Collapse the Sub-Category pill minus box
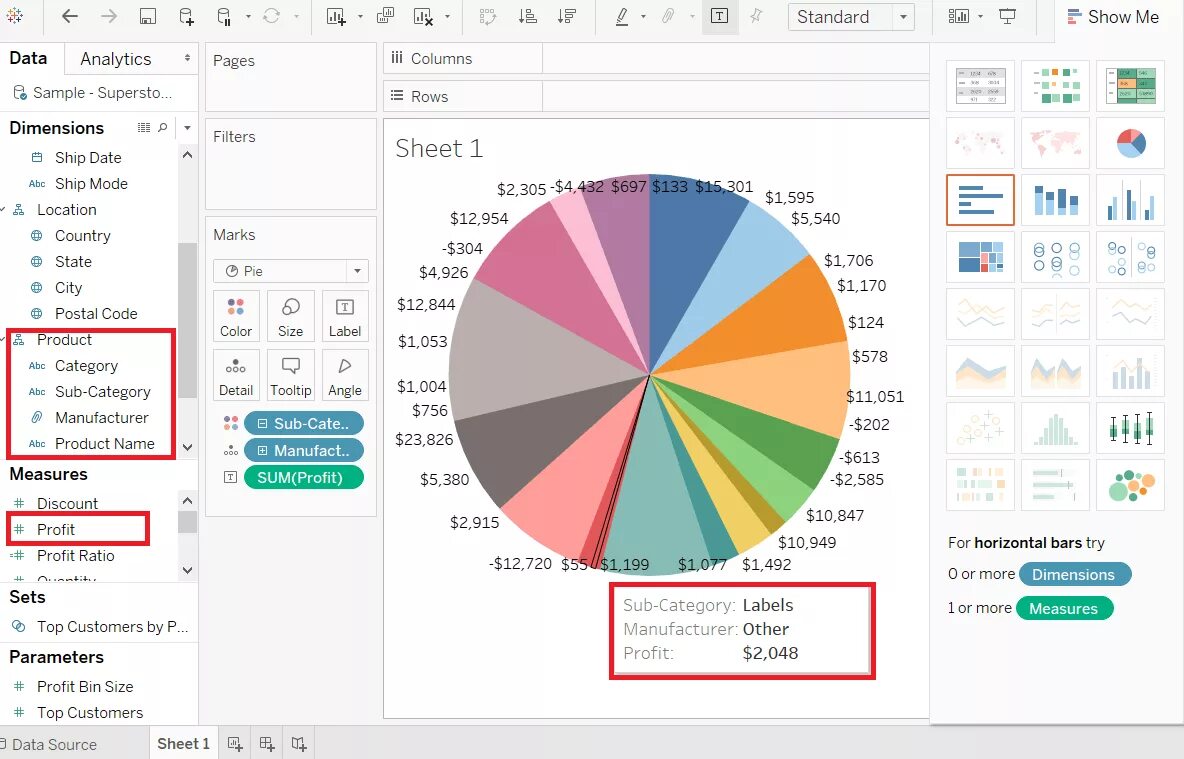The height and width of the screenshot is (759, 1184). click(x=262, y=424)
